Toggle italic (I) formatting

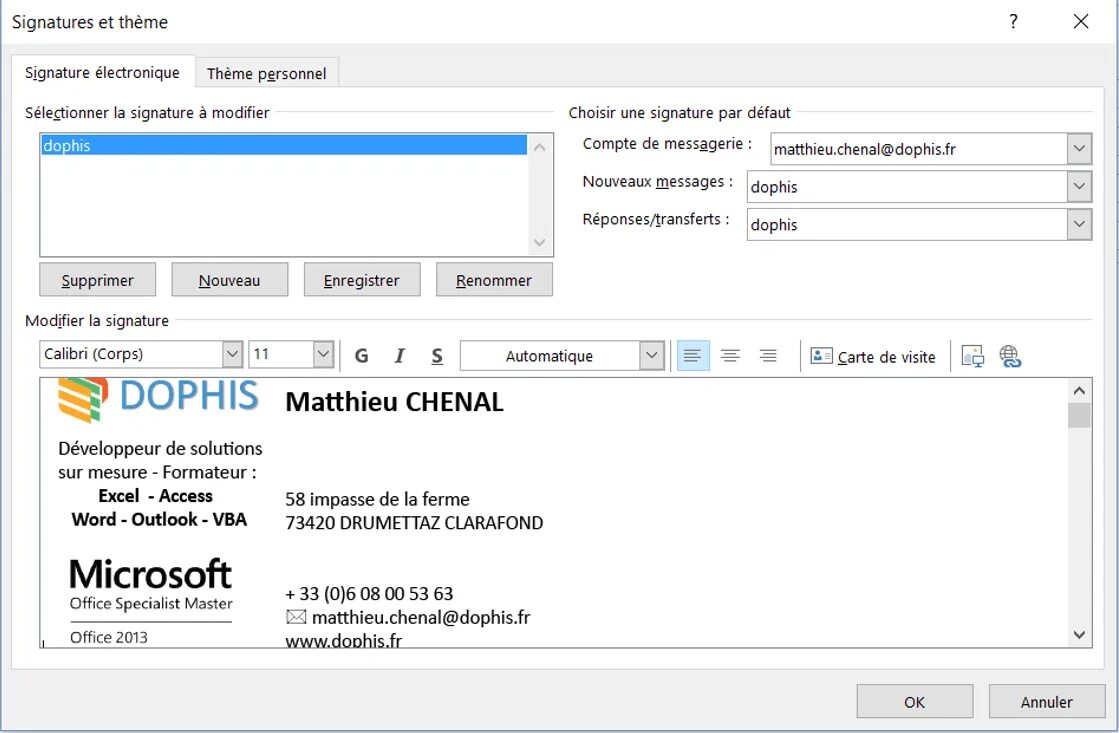(400, 355)
